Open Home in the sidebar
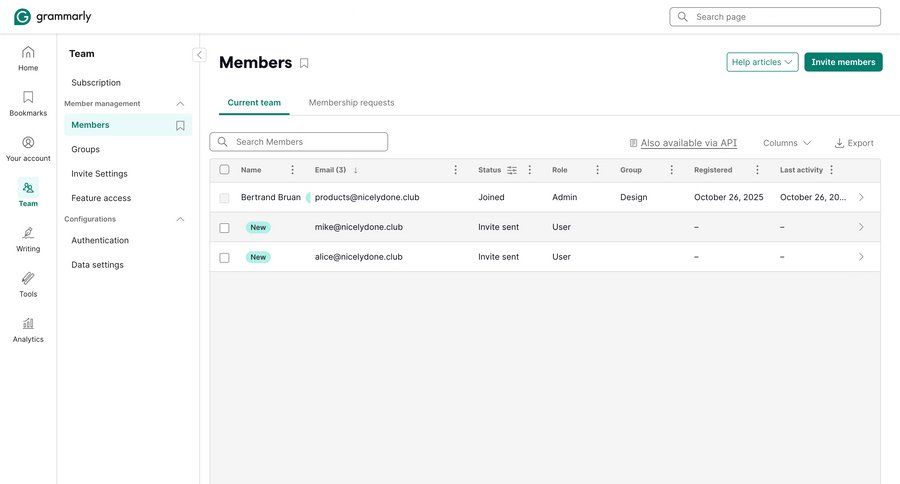 pos(28,59)
